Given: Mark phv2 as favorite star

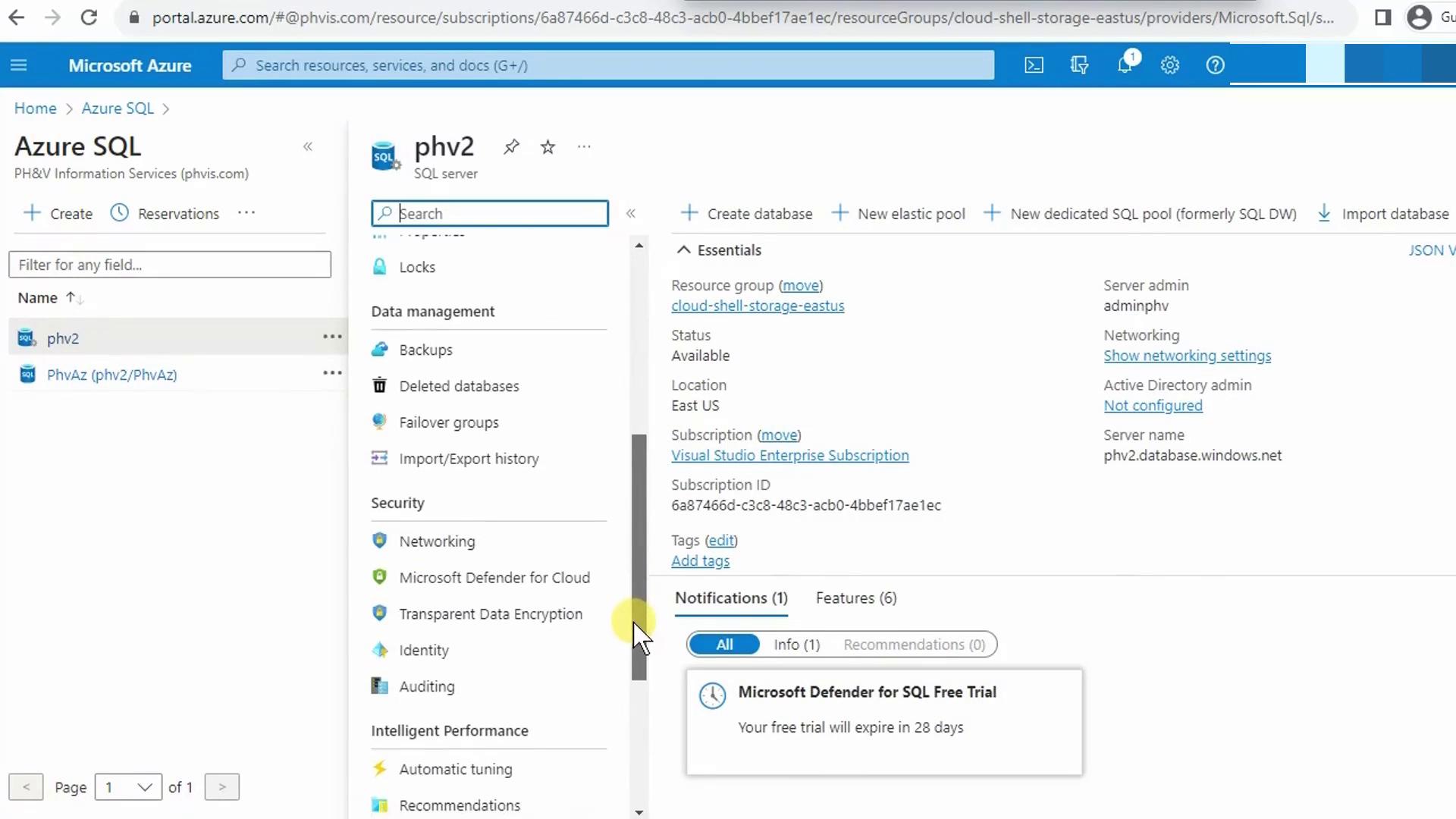Looking at the screenshot, I should 548,147.
